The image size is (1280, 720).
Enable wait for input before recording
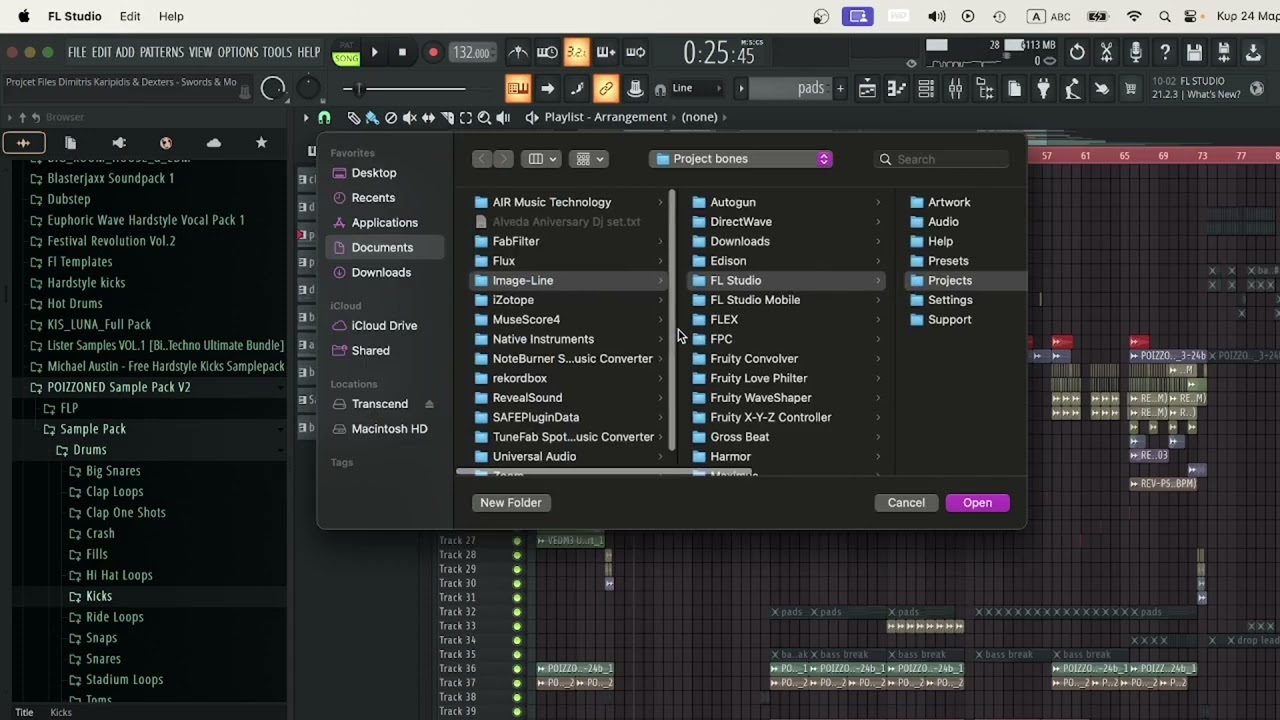(x=547, y=52)
